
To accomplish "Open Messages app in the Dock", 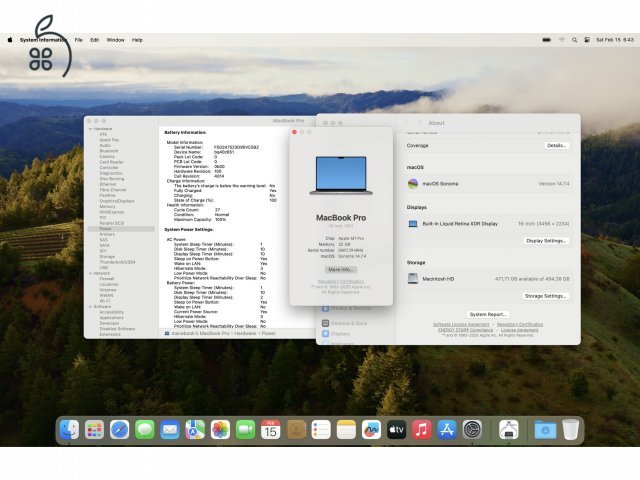I will [145, 430].
